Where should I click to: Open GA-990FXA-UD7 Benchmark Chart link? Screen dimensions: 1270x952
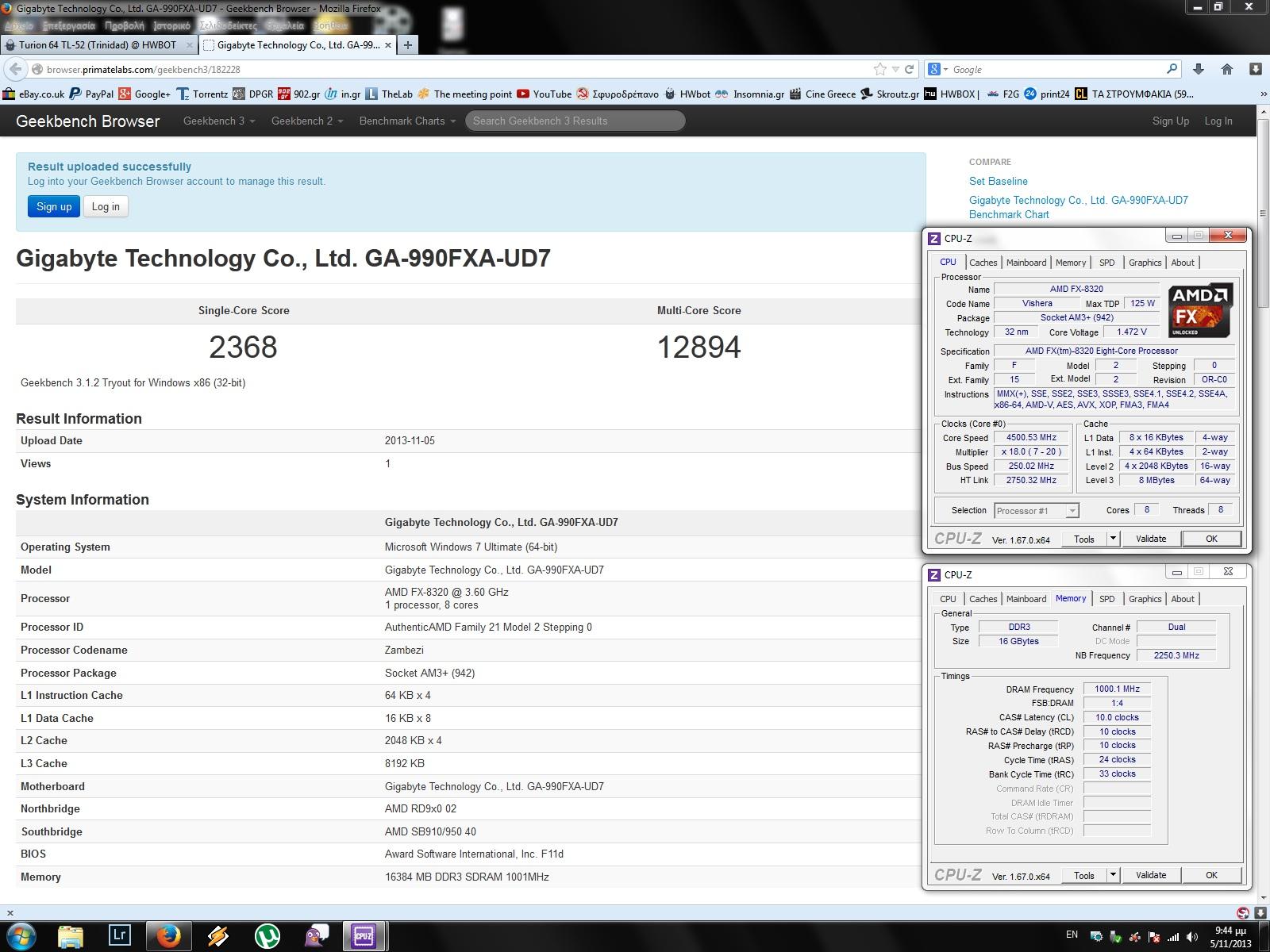pyautogui.click(x=1078, y=207)
